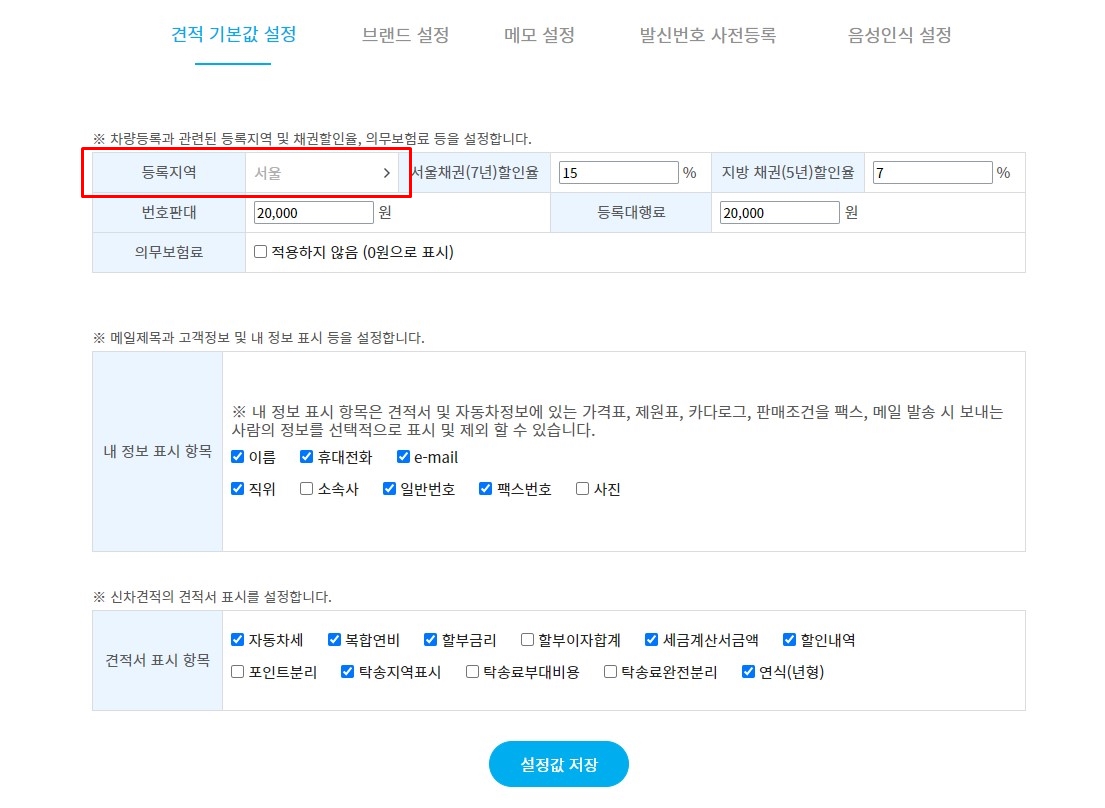Check the 사진 checkbox
The width and height of the screenshot is (1105, 808).
click(x=582, y=488)
